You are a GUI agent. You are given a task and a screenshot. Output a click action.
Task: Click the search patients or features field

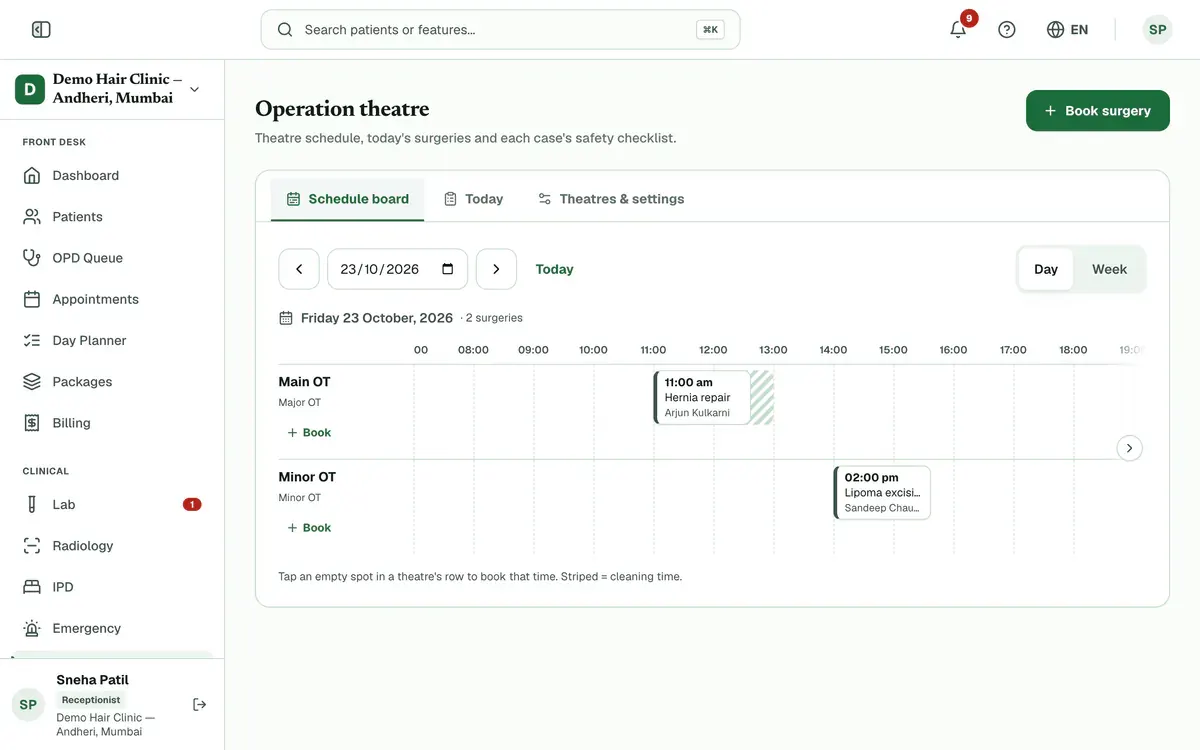[x=500, y=30]
